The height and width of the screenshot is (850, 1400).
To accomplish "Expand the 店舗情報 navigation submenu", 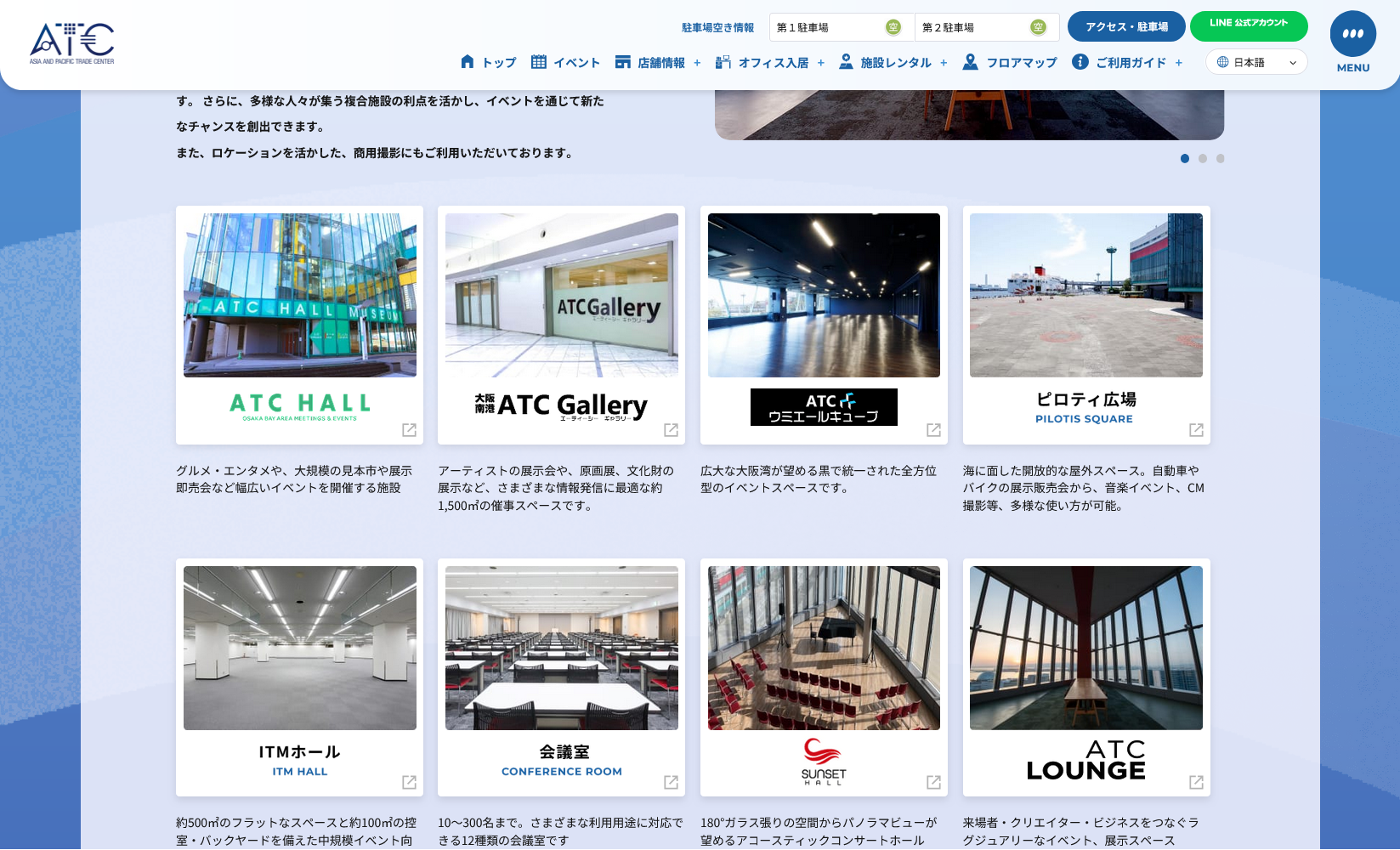I will click(x=697, y=62).
